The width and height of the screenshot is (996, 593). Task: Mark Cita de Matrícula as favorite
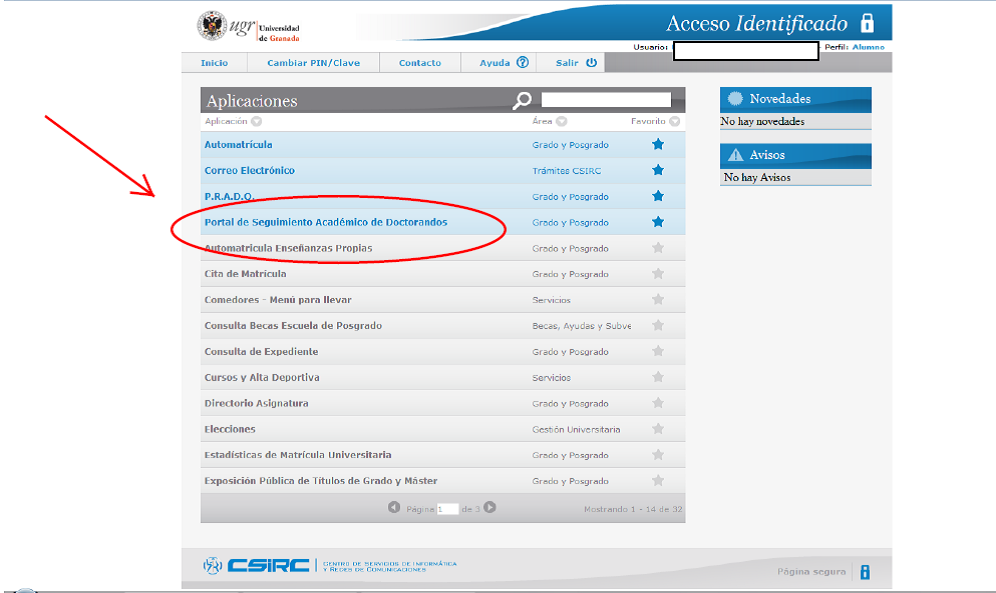tap(658, 274)
